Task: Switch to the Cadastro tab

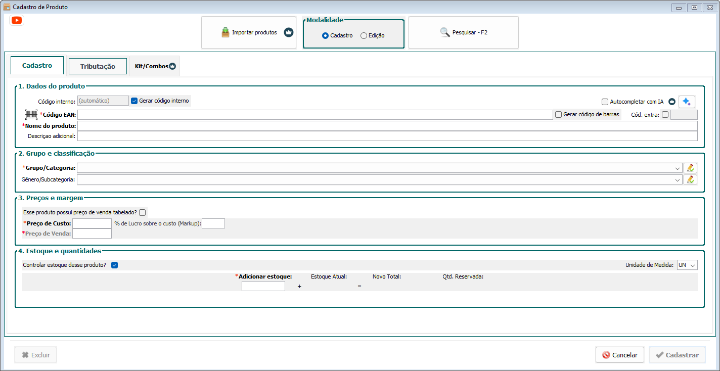Action: [x=37, y=66]
